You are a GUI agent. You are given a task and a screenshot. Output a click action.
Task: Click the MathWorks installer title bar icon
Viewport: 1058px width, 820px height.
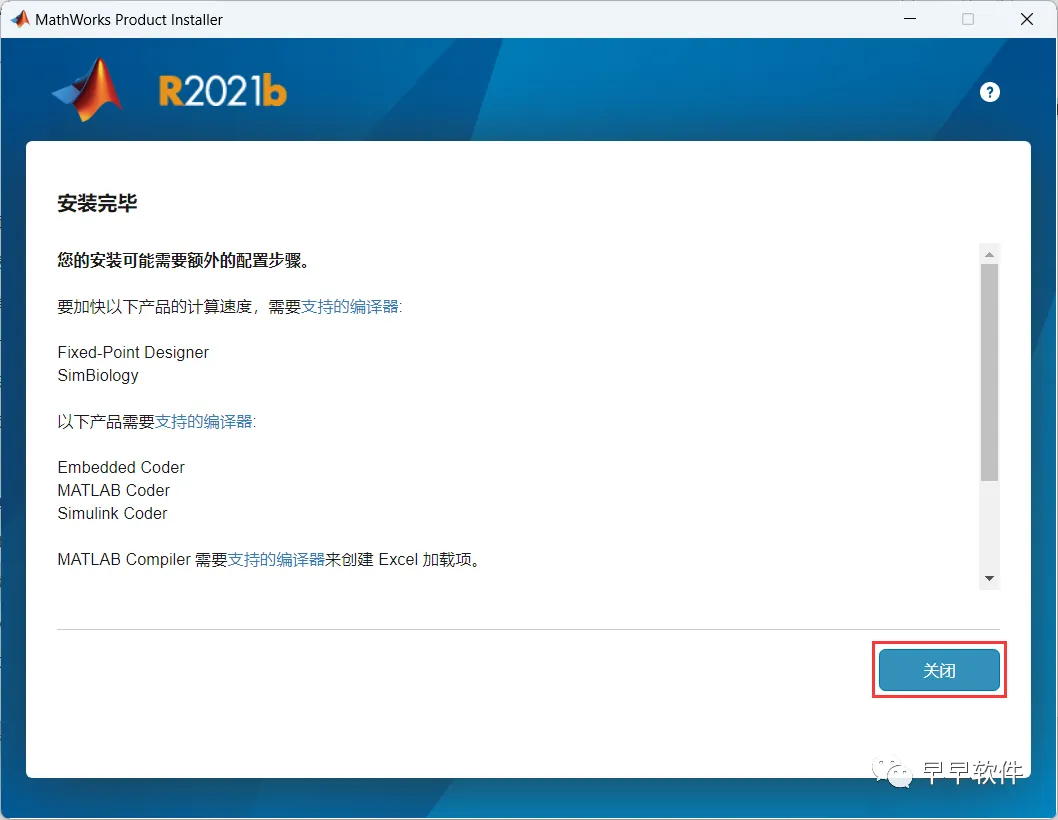[20, 19]
